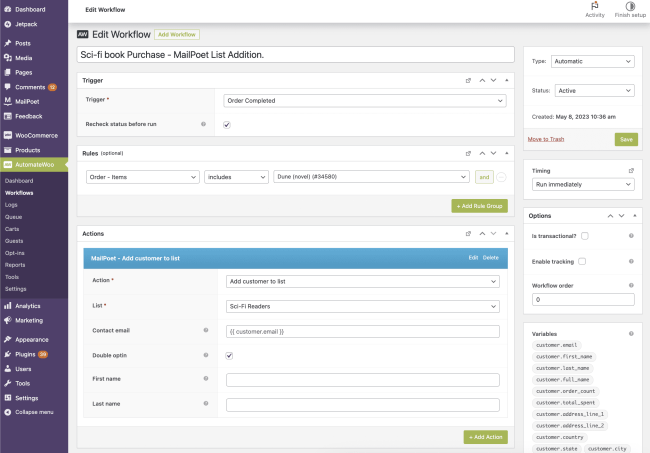This screenshot has width=650, height=453.
Task: Go to Carts in AutomateWoo submenu
Action: [x=12, y=228]
